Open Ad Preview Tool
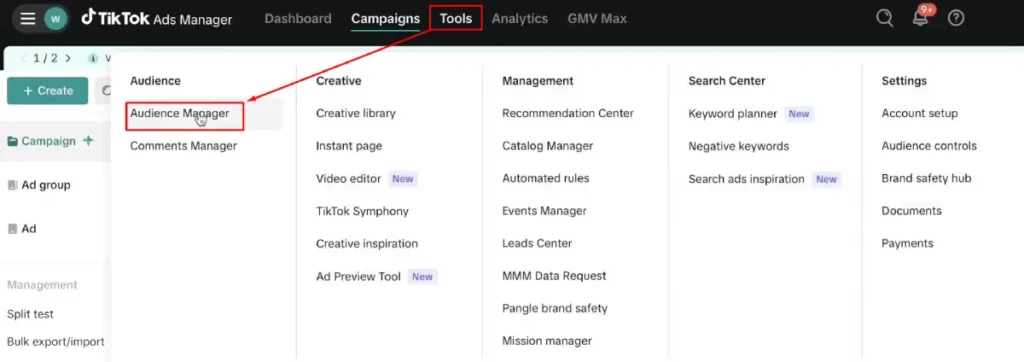 click(x=359, y=276)
